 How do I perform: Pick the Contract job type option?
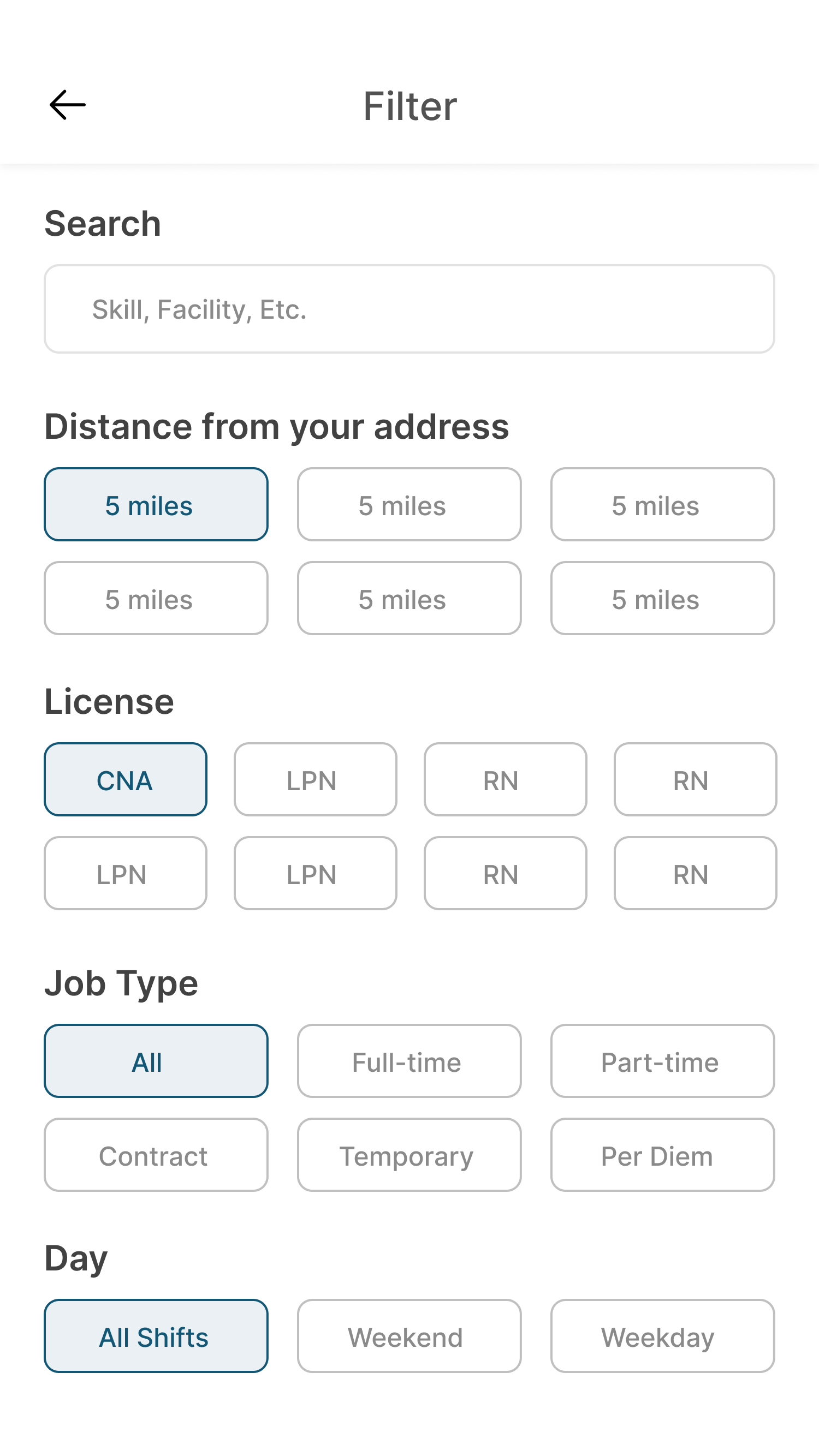[x=156, y=1155]
